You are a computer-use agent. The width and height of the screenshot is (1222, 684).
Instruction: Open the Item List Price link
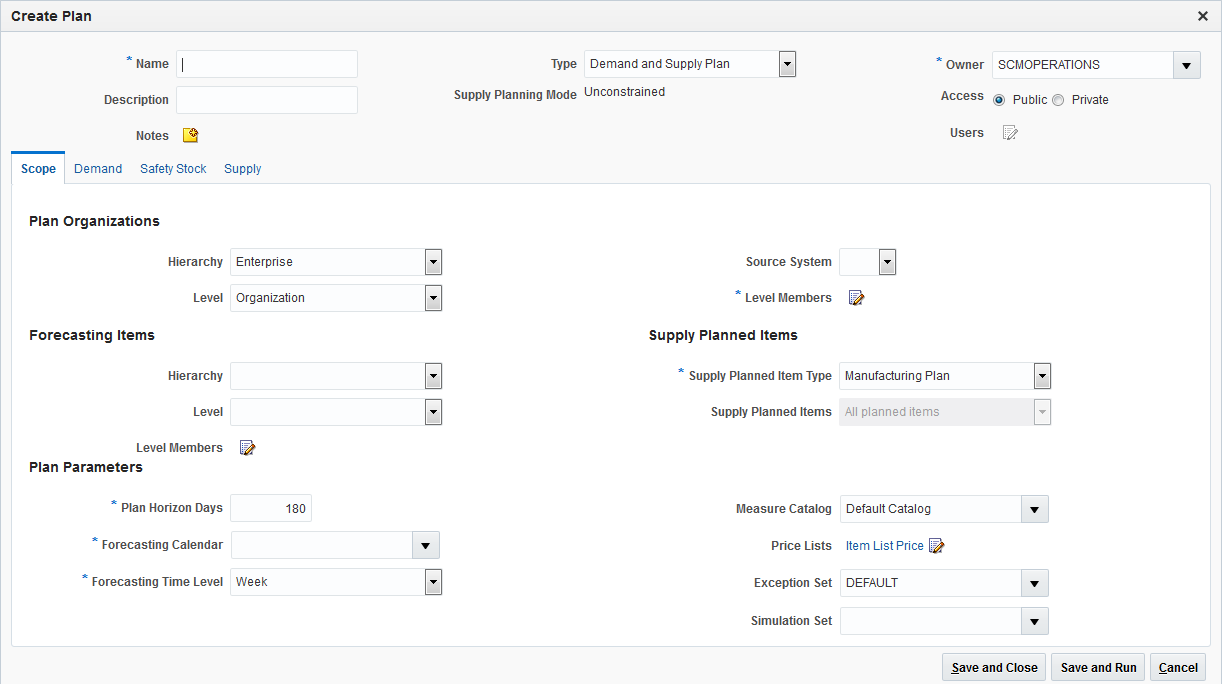tap(884, 546)
